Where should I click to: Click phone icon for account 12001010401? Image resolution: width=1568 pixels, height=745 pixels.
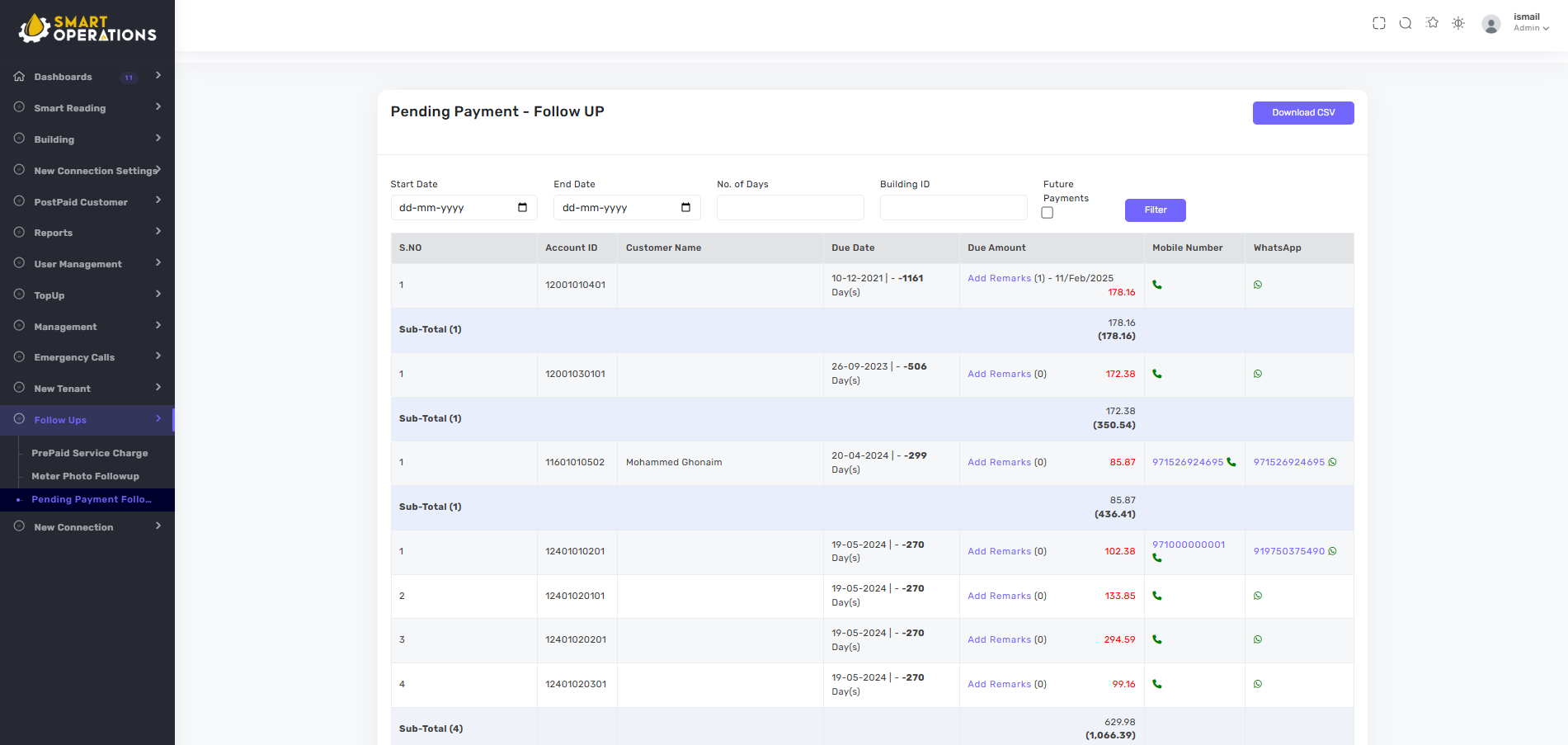click(x=1157, y=285)
